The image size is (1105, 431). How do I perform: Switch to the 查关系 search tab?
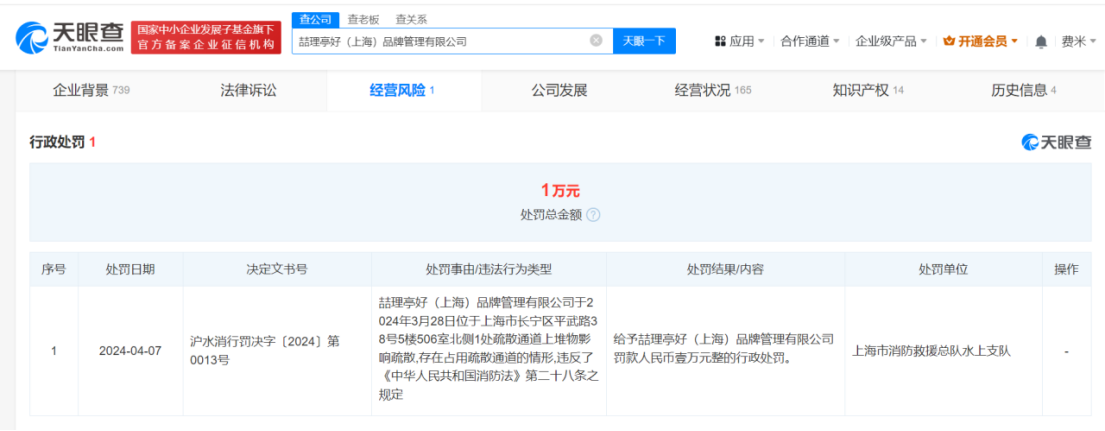point(410,20)
